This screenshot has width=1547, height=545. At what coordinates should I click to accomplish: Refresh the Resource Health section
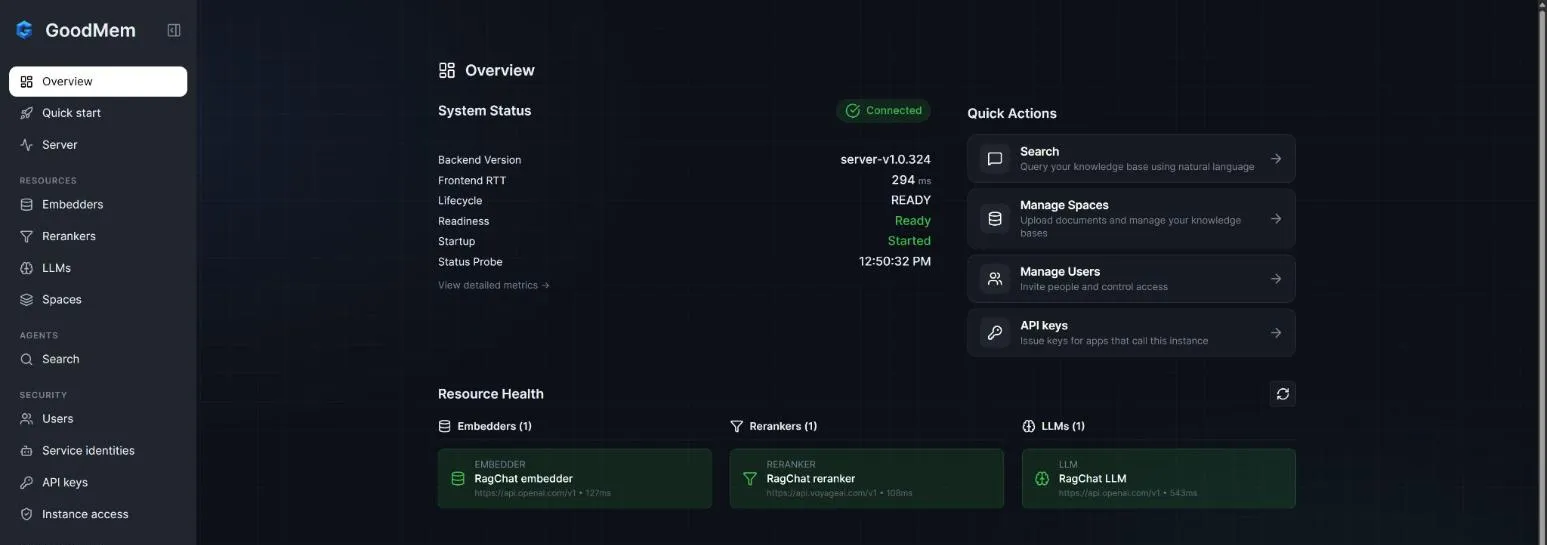pyautogui.click(x=1282, y=394)
